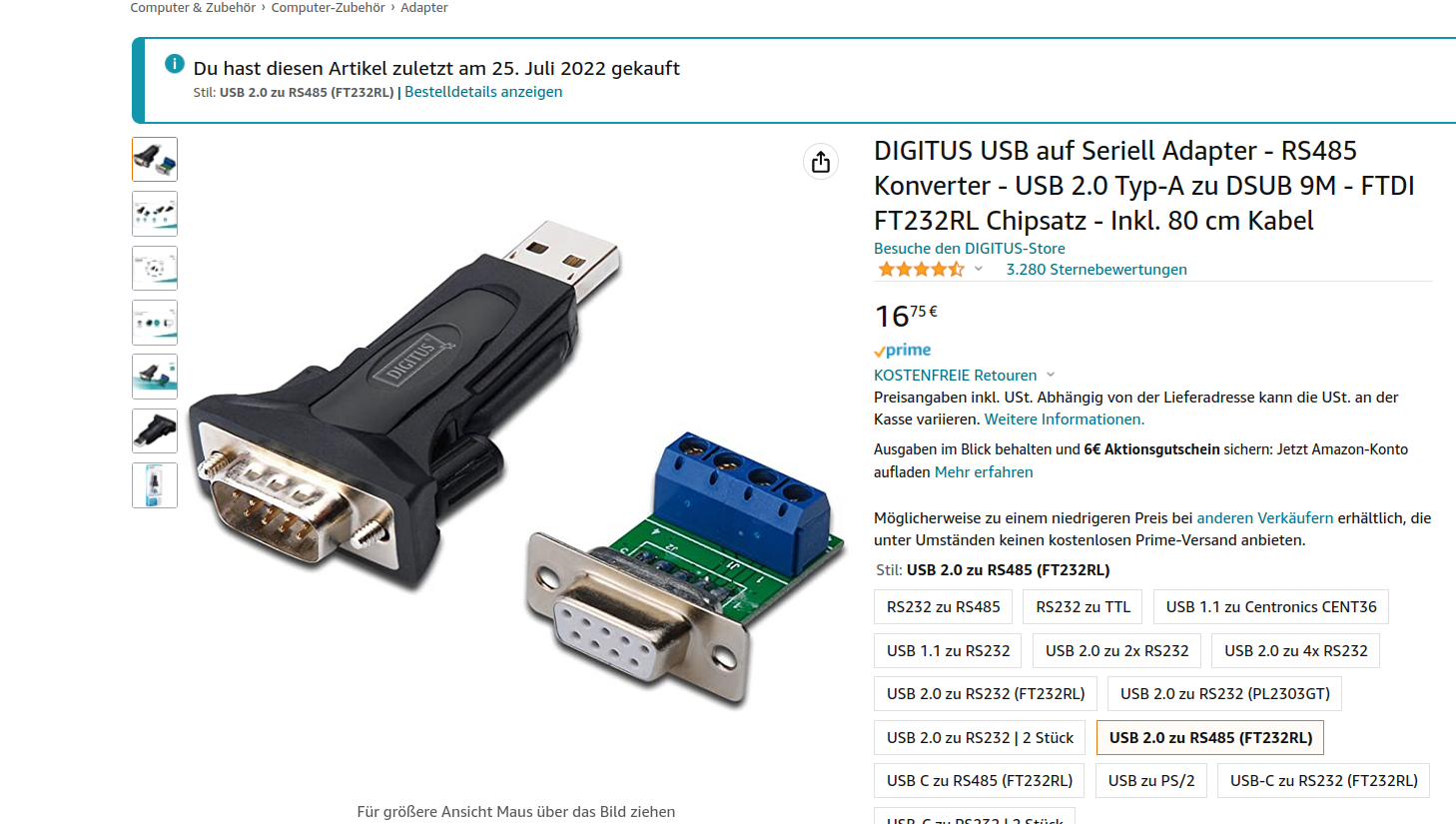Select USB-C zu RS232 (FT232RL) variant
1456x824 pixels.
click(x=1323, y=781)
